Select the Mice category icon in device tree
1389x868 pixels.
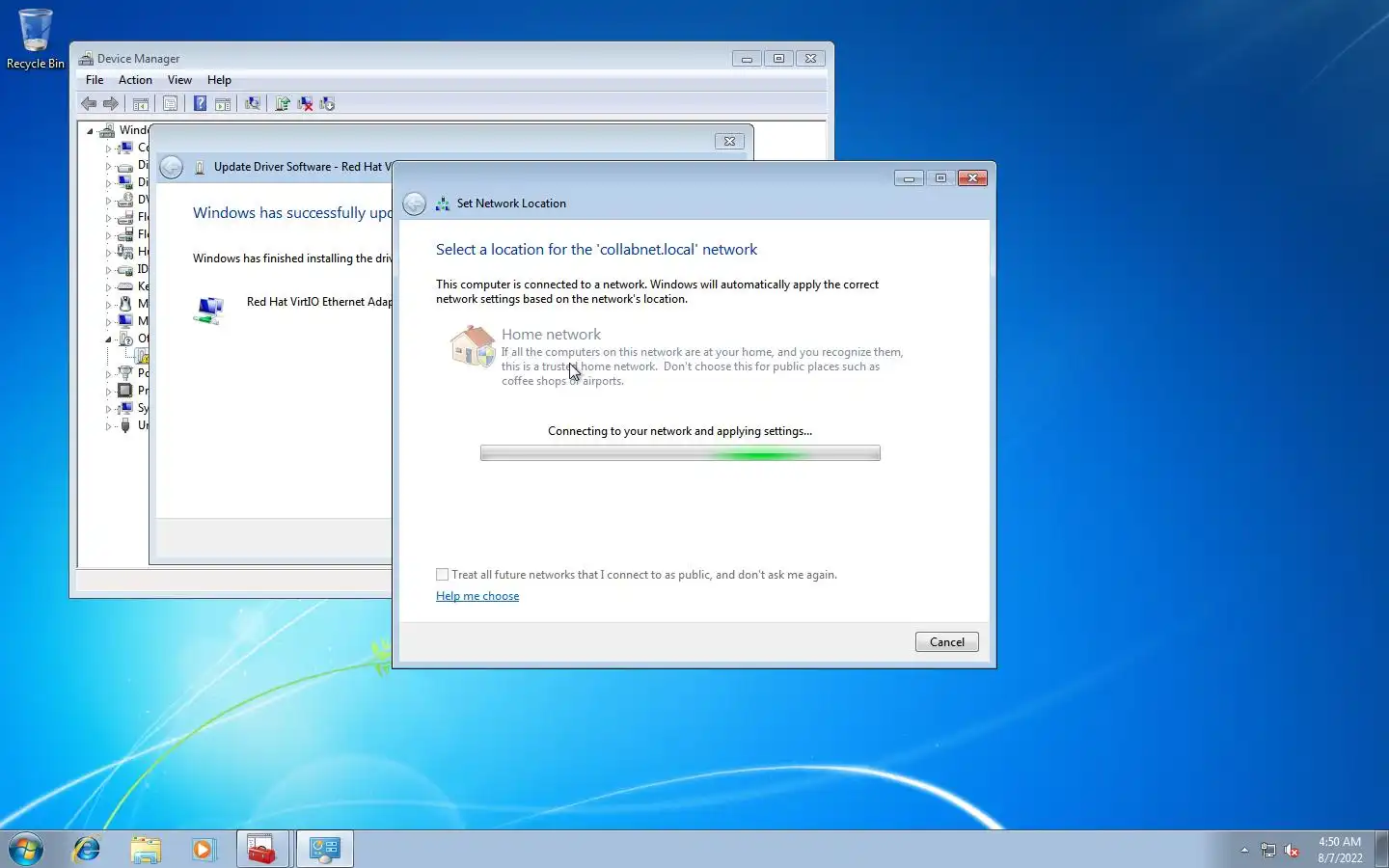click(125, 304)
